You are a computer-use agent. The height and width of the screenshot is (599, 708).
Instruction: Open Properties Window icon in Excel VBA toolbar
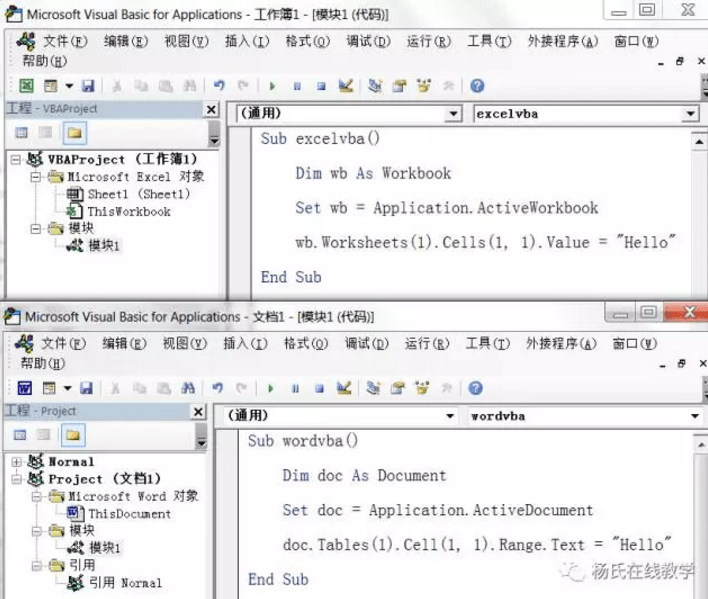pyautogui.click(x=399, y=85)
